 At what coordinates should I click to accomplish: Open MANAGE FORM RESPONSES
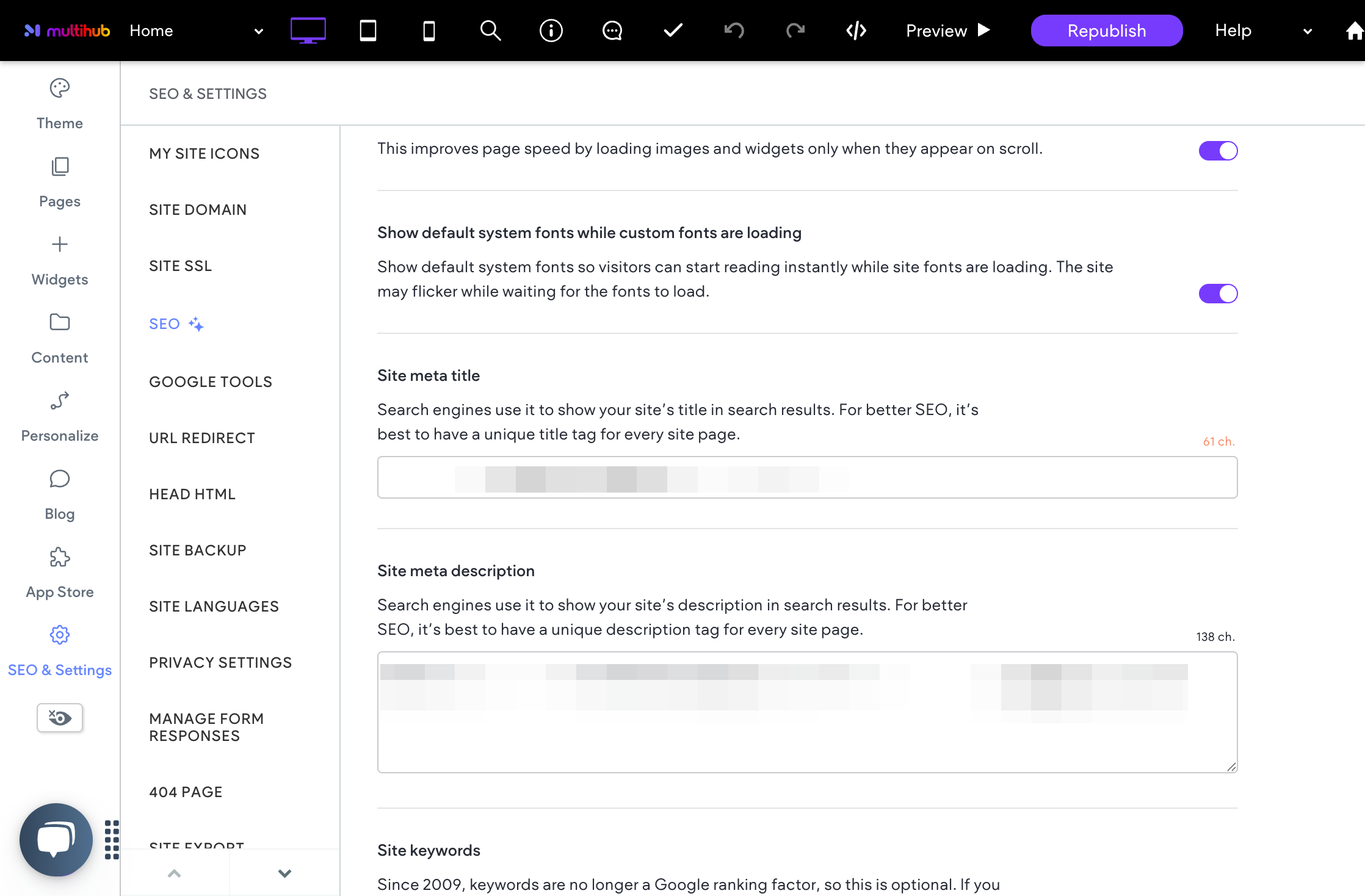coord(206,728)
